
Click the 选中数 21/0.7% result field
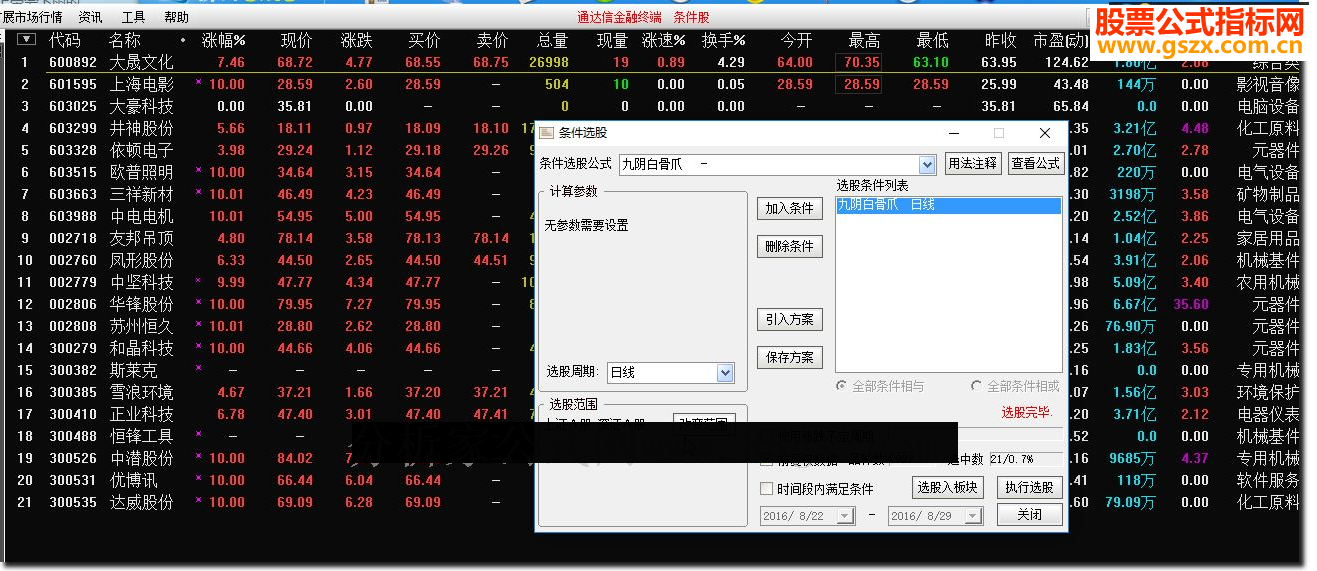[1024, 459]
